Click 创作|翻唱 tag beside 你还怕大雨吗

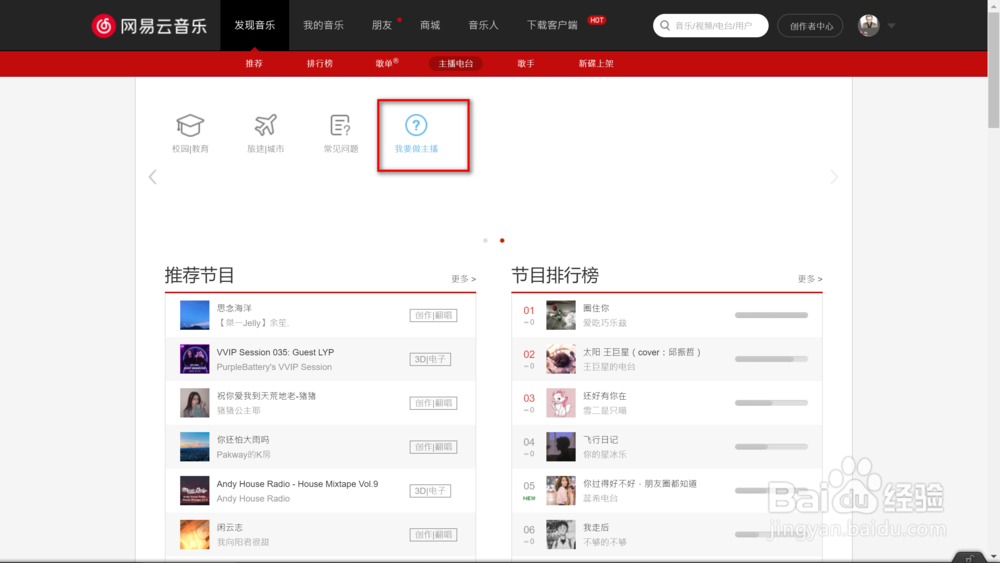(433, 447)
